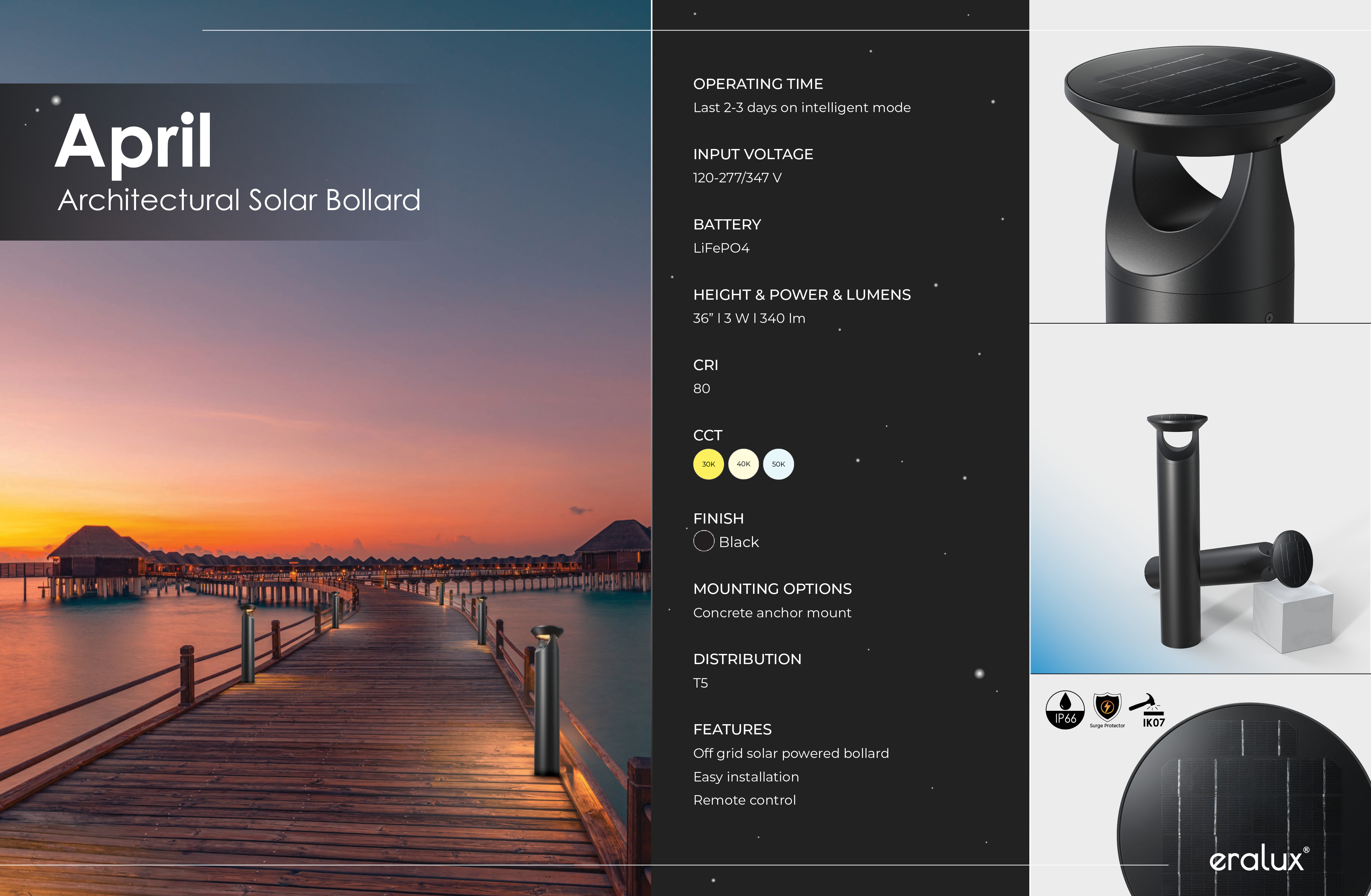Click the CRI value '80'

[x=702, y=389]
